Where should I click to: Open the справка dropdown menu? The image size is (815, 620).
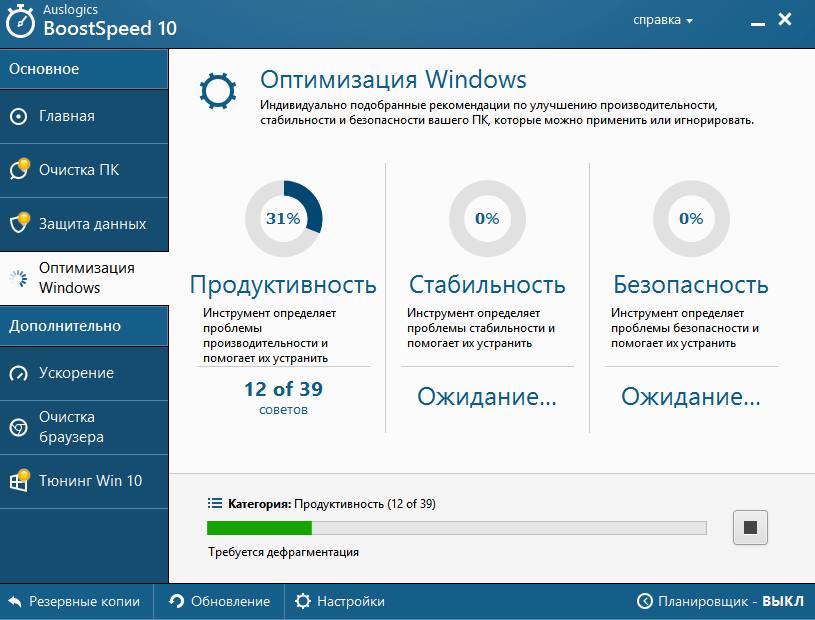point(663,20)
